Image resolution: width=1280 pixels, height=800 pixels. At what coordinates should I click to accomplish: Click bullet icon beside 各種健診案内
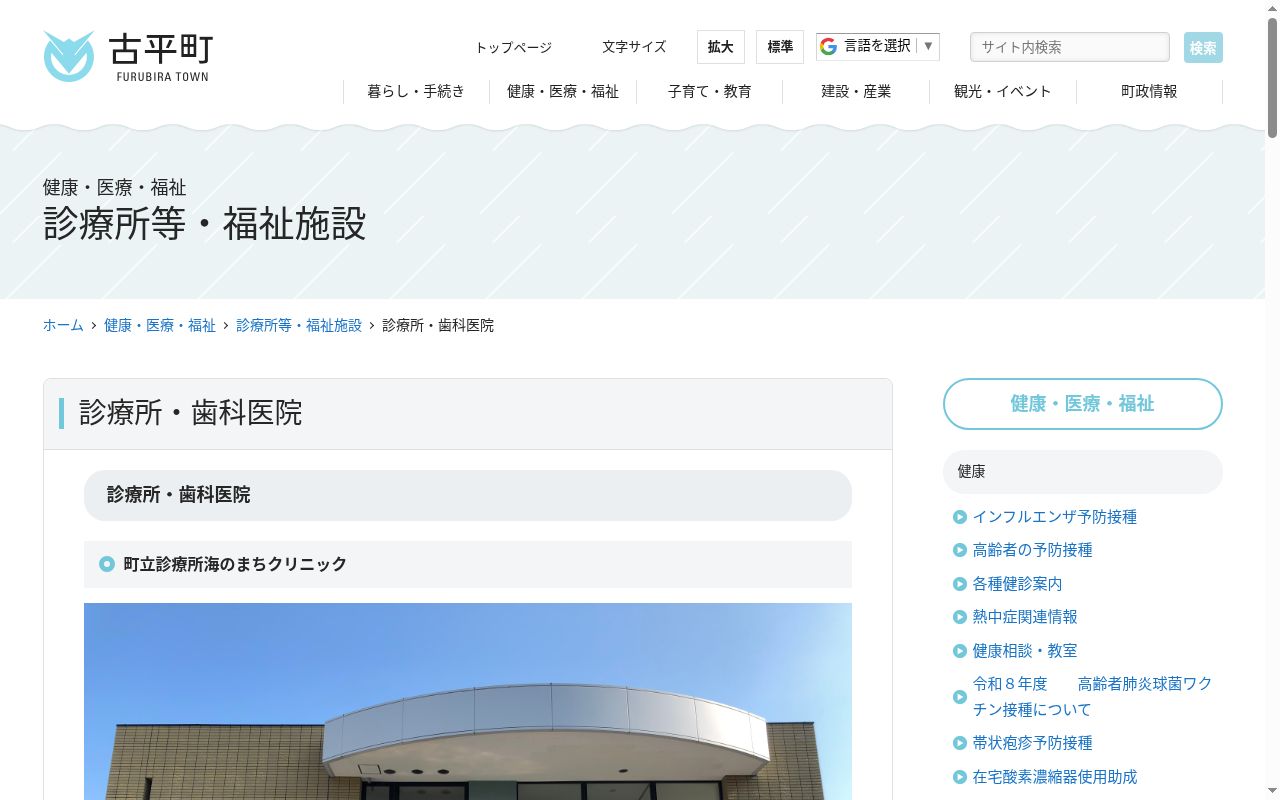(960, 584)
